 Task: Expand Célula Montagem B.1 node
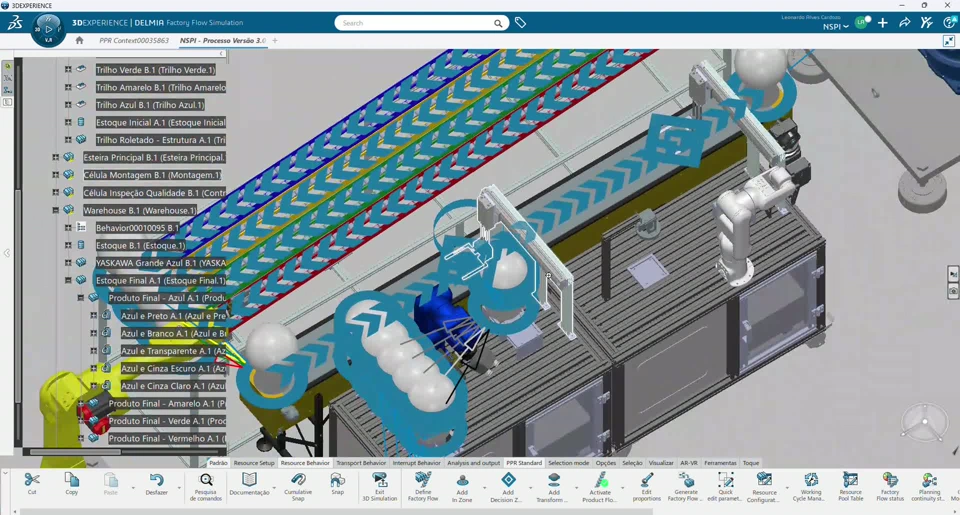click(x=56, y=175)
